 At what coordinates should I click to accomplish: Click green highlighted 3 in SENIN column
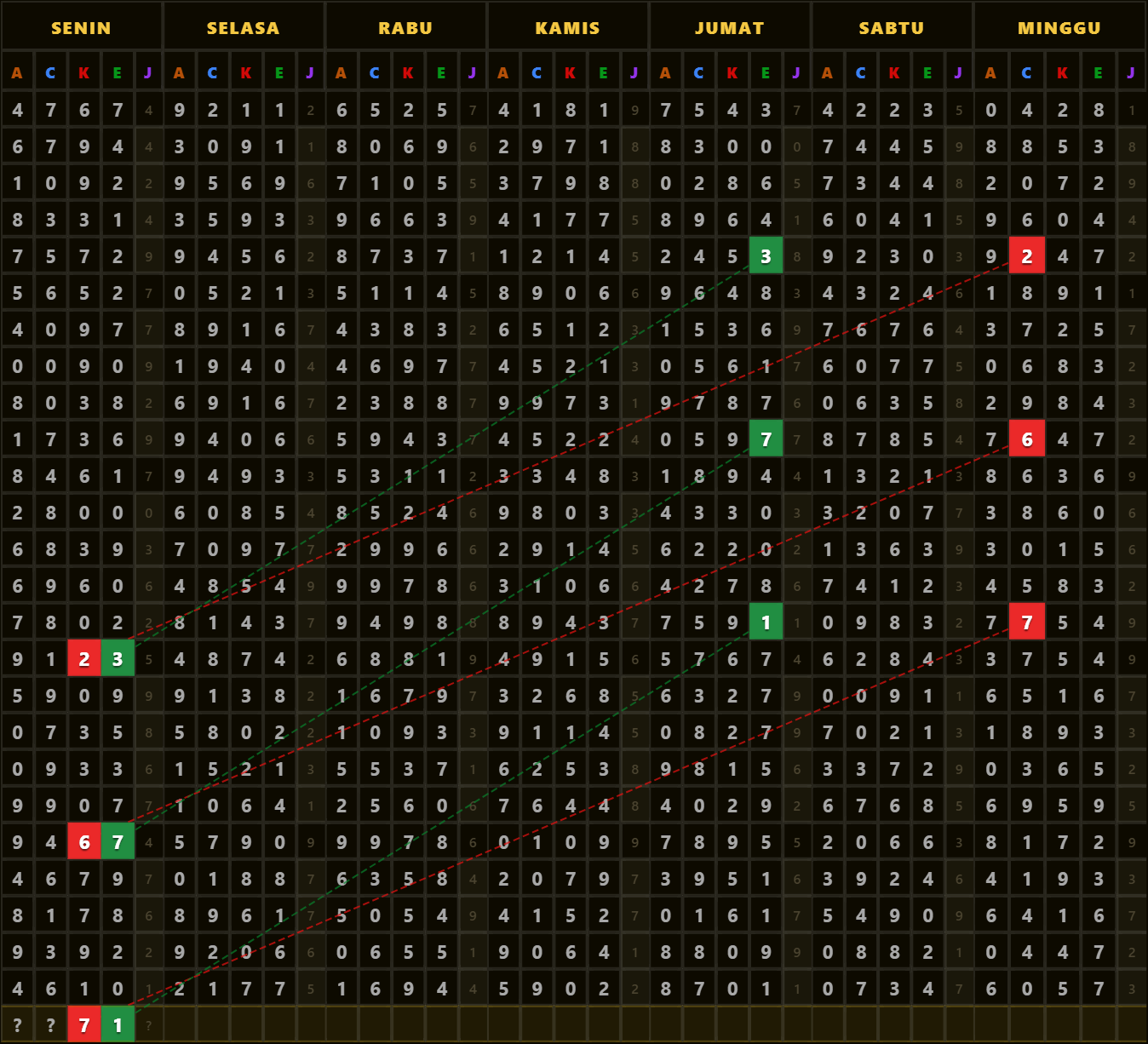(118, 659)
